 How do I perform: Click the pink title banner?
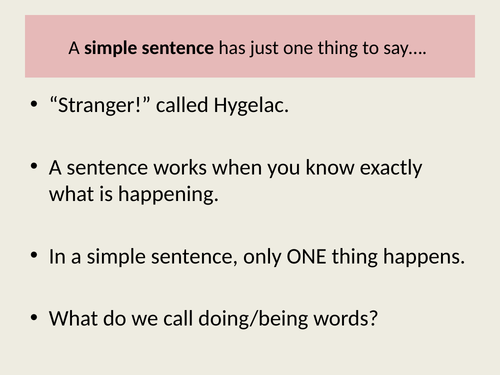tap(250, 46)
